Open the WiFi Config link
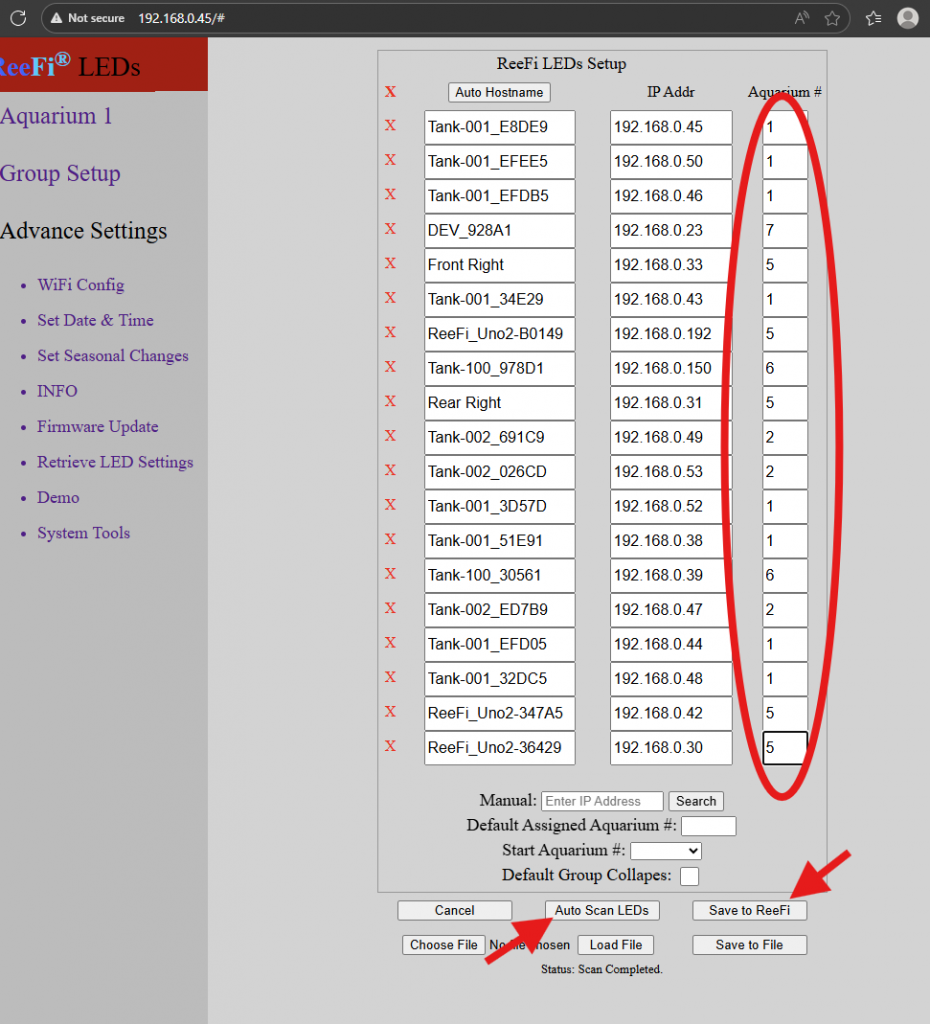Viewport: 930px width, 1024px height. click(81, 285)
